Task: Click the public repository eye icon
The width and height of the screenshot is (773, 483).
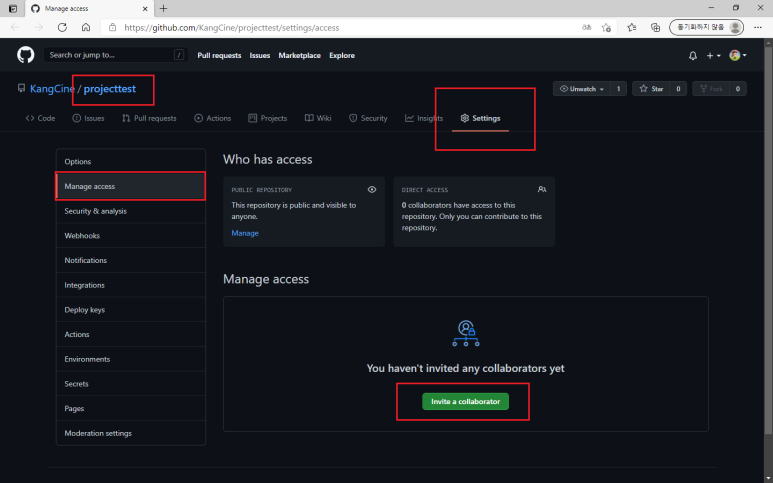Action: pyautogui.click(x=372, y=189)
